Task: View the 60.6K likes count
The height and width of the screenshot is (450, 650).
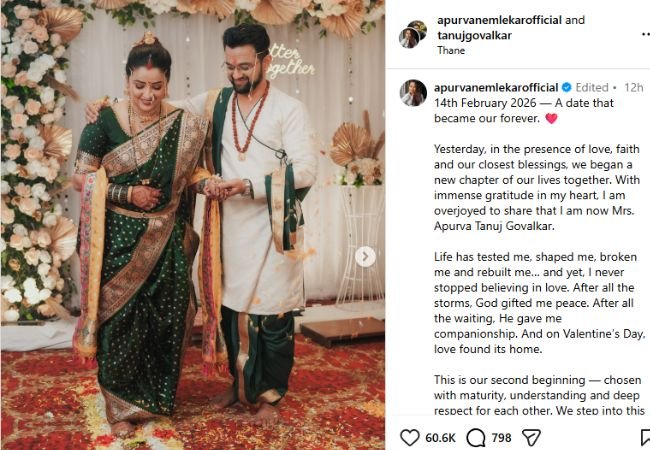Action: pos(440,438)
